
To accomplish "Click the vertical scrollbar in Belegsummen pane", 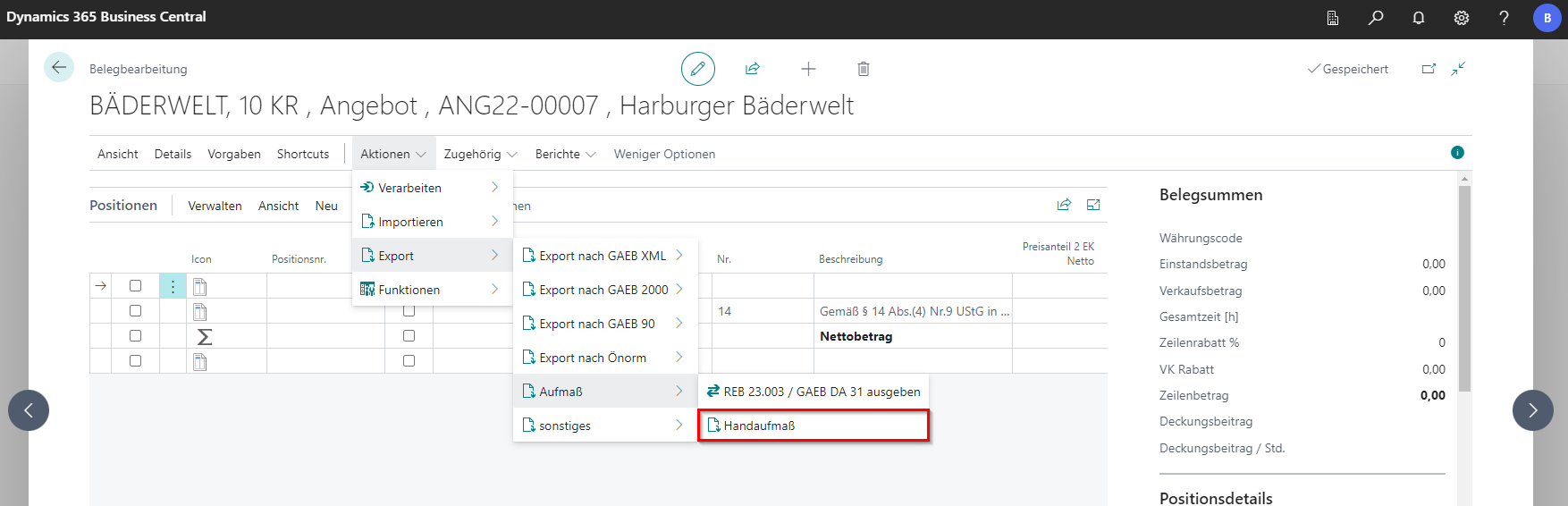I will pyautogui.click(x=1464, y=286).
